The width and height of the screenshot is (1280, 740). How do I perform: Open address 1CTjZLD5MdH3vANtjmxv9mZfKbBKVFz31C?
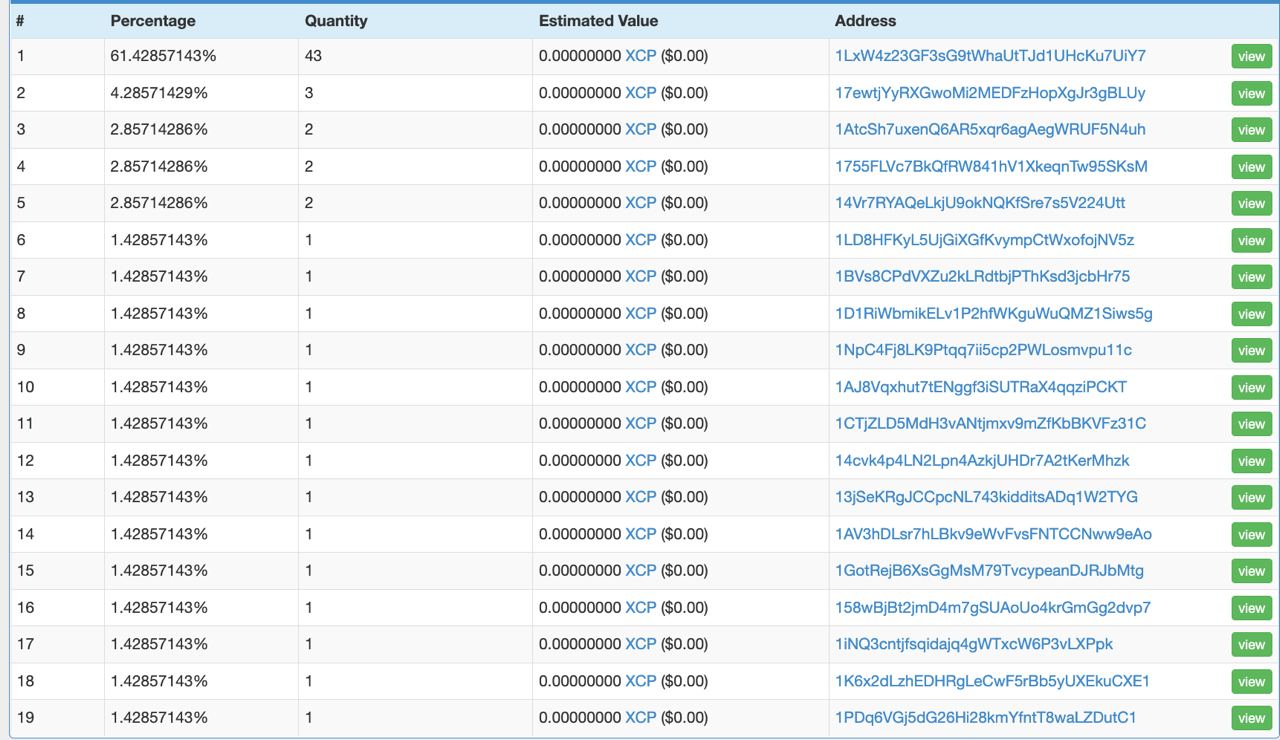point(990,423)
